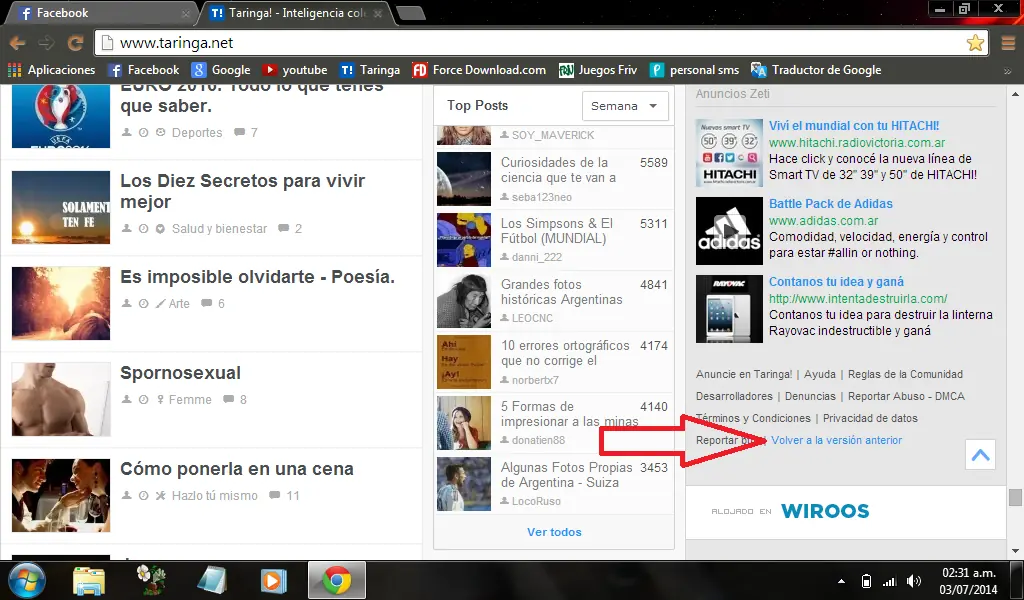Screen dimensions: 1024x600
Task: Open Aplicaciones apps bookmark
Action: coord(51,70)
